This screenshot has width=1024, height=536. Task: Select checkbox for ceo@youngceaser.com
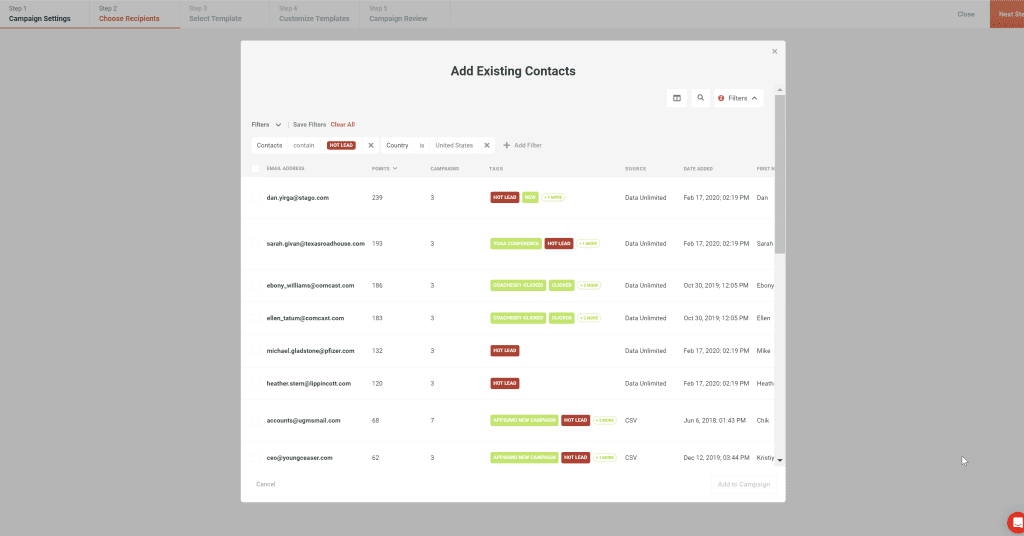(x=255, y=458)
